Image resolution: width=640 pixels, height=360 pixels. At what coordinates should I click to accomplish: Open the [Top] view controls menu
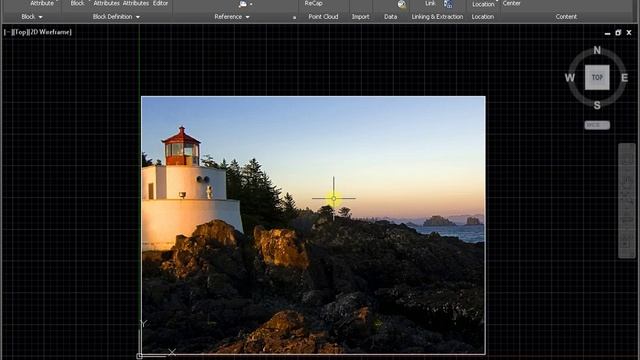coord(19,32)
